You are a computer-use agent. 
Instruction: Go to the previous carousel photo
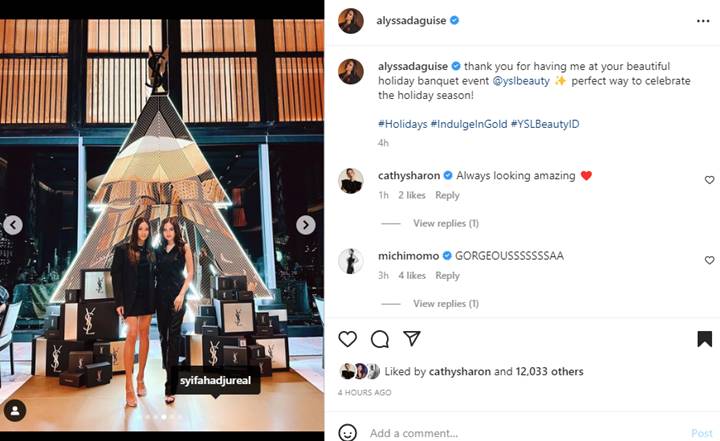[13, 225]
